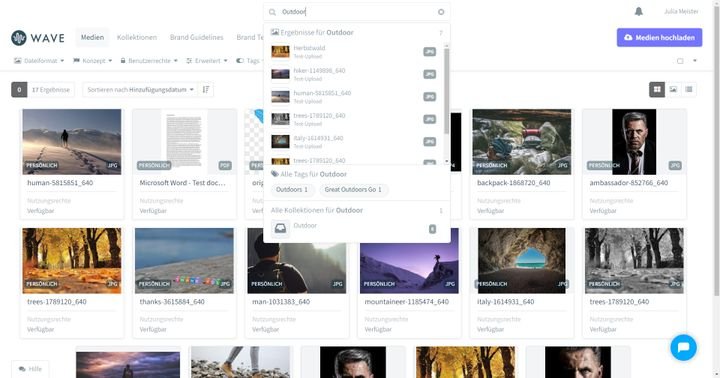Open the thanks-3615884_640 thumbnail

pos(184,260)
